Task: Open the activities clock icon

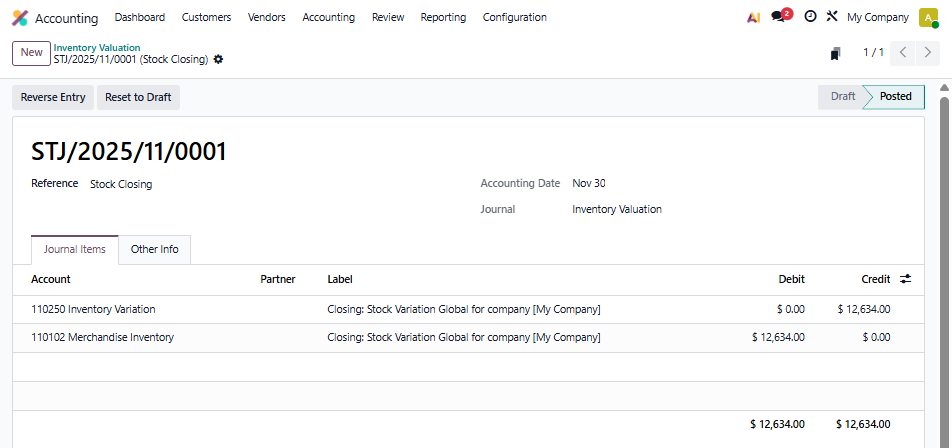Action: tap(810, 17)
